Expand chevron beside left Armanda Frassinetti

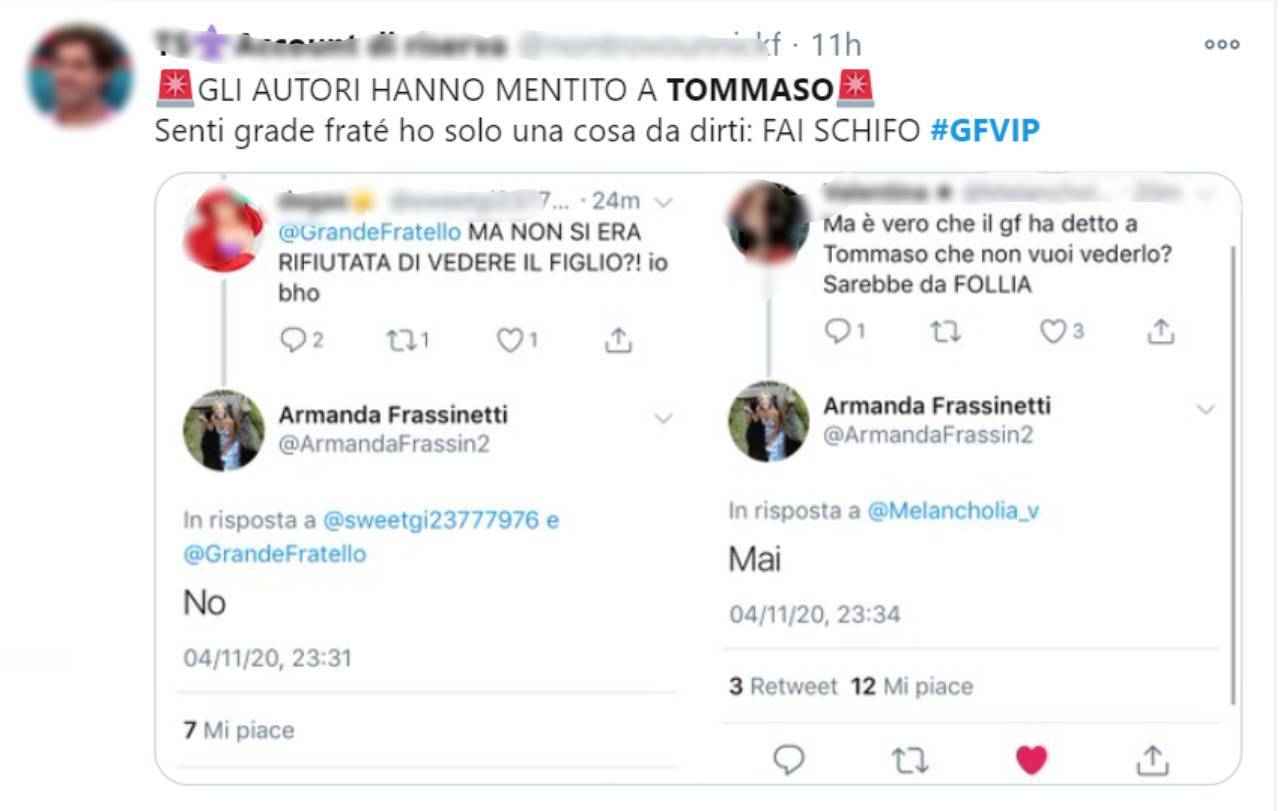coord(663,419)
